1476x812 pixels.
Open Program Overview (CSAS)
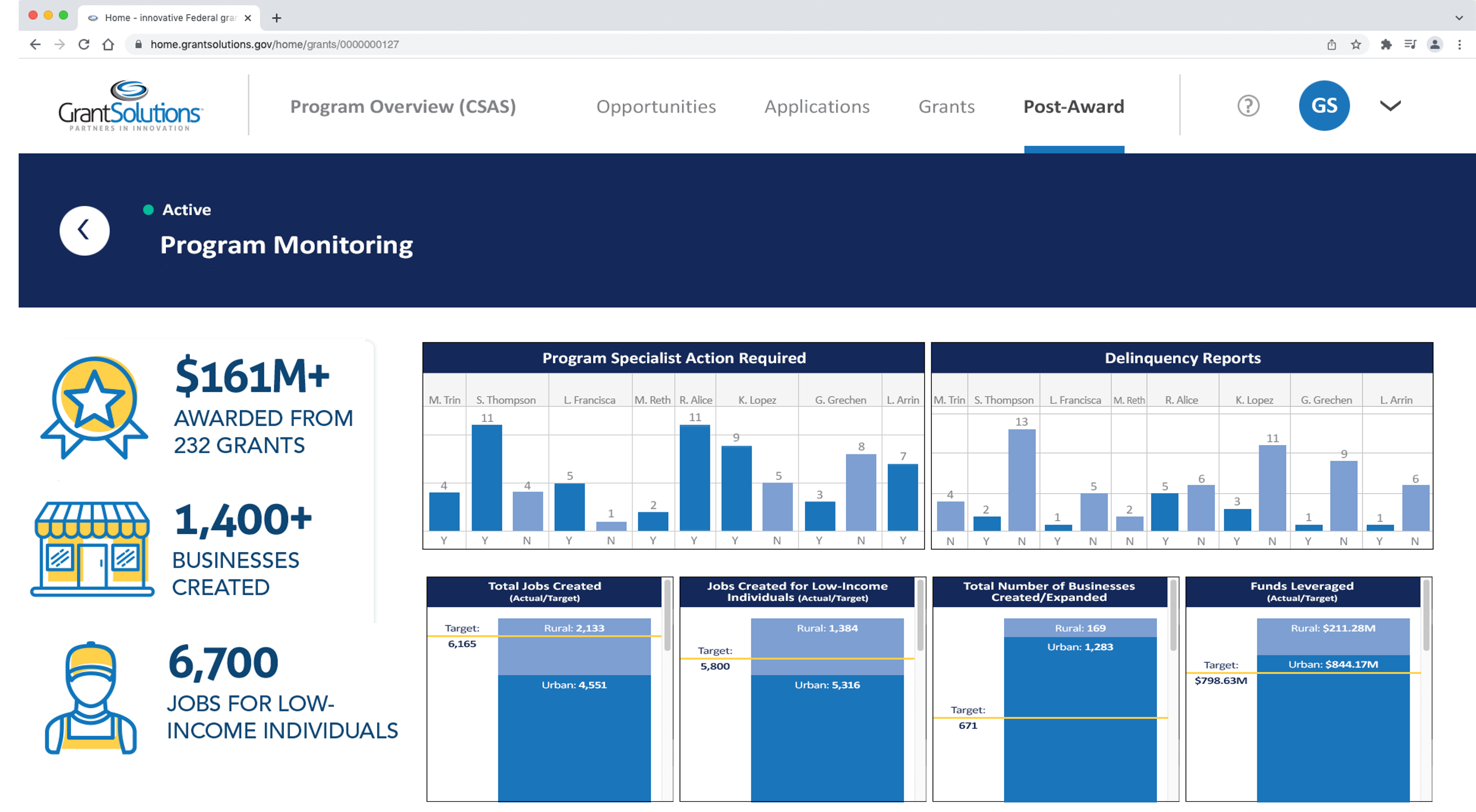pos(403,106)
